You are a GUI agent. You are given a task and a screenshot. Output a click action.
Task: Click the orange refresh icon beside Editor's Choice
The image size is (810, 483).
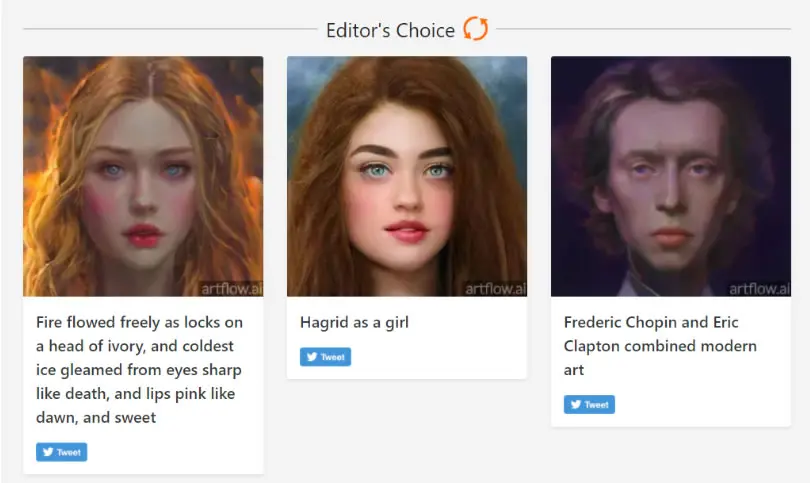tap(475, 29)
